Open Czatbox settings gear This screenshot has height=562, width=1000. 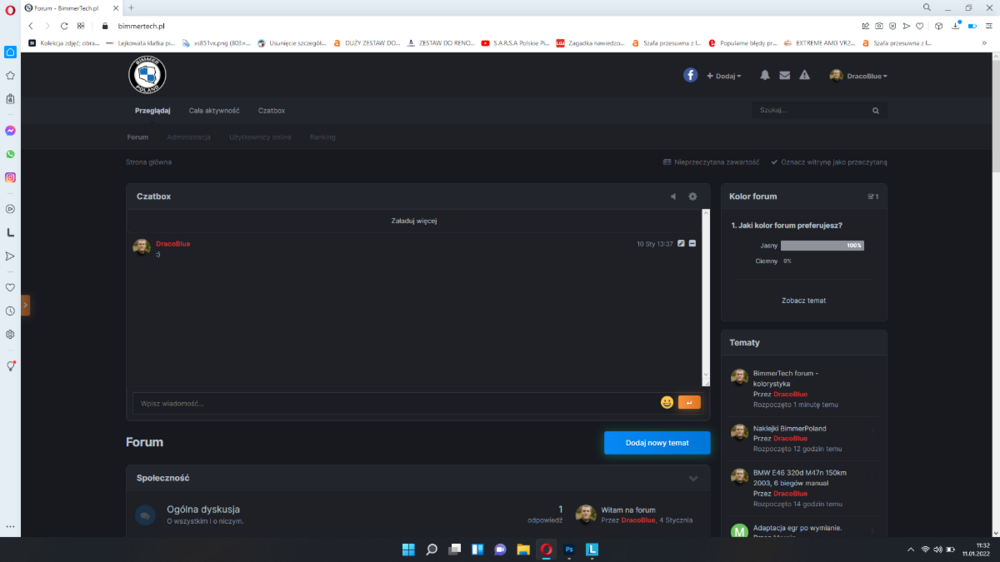[693, 196]
